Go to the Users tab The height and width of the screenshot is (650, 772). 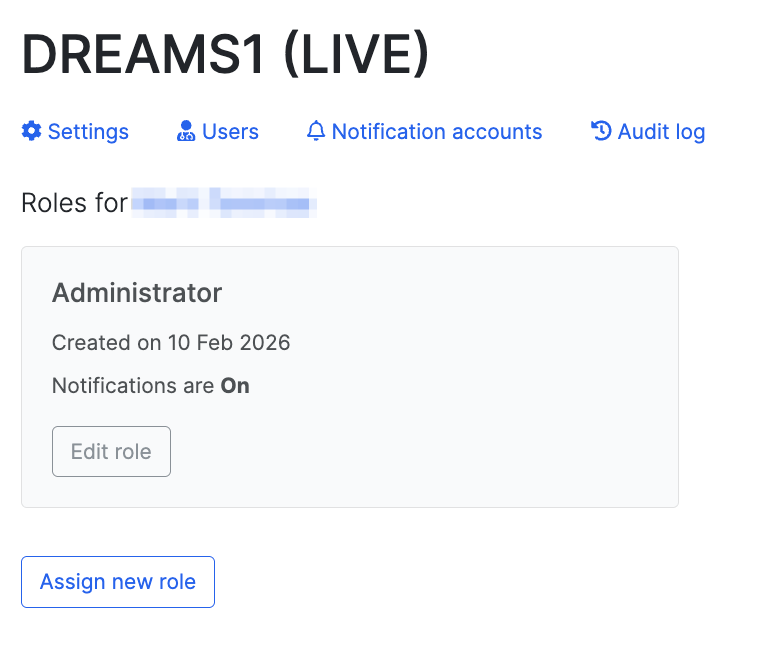(x=218, y=131)
